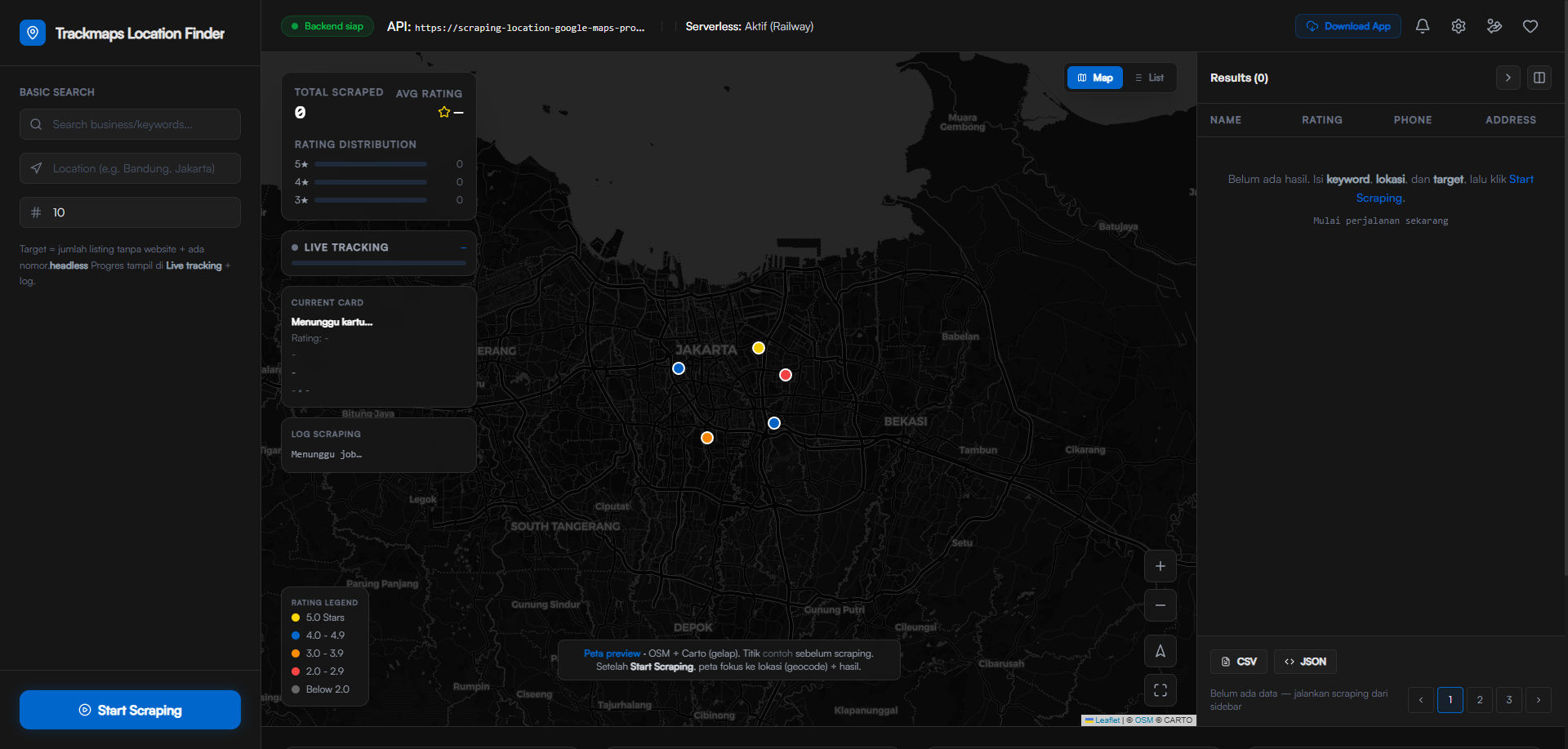Click the location arrow icon
Viewport: 1568px width, 749px height.
(36, 168)
